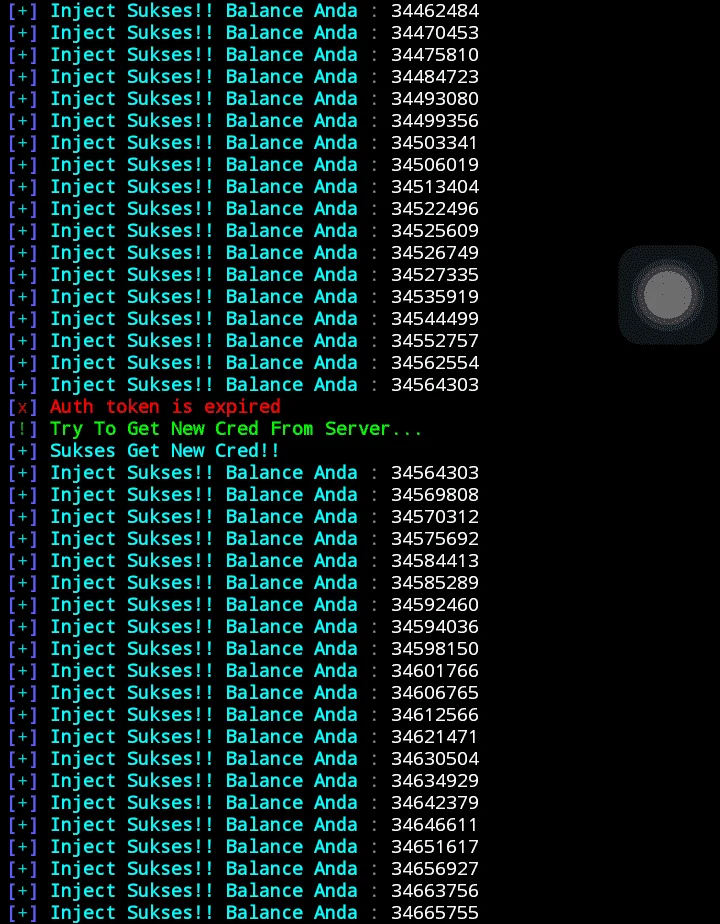
Task: Click the red [x] error marker
Action: coord(23,407)
